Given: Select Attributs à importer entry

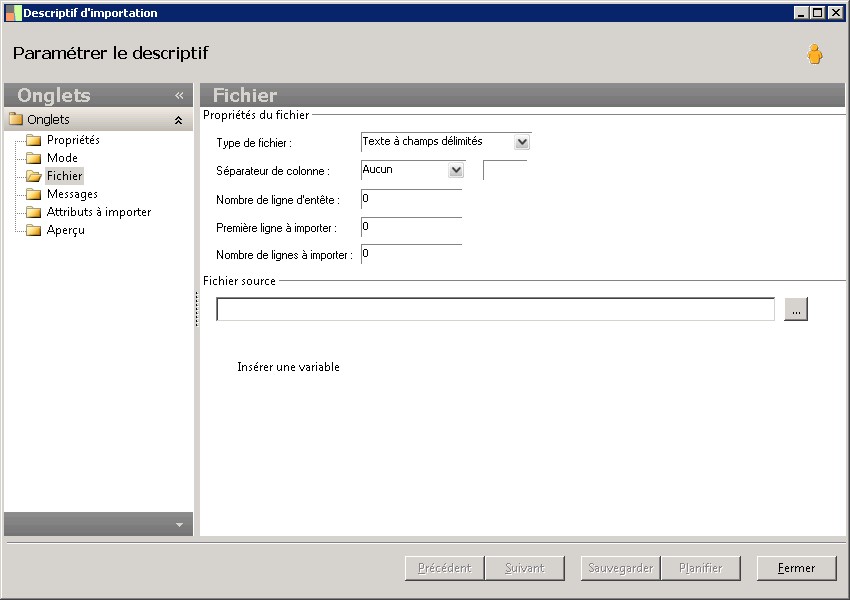Looking at the screenshot, I should (99, 212).
